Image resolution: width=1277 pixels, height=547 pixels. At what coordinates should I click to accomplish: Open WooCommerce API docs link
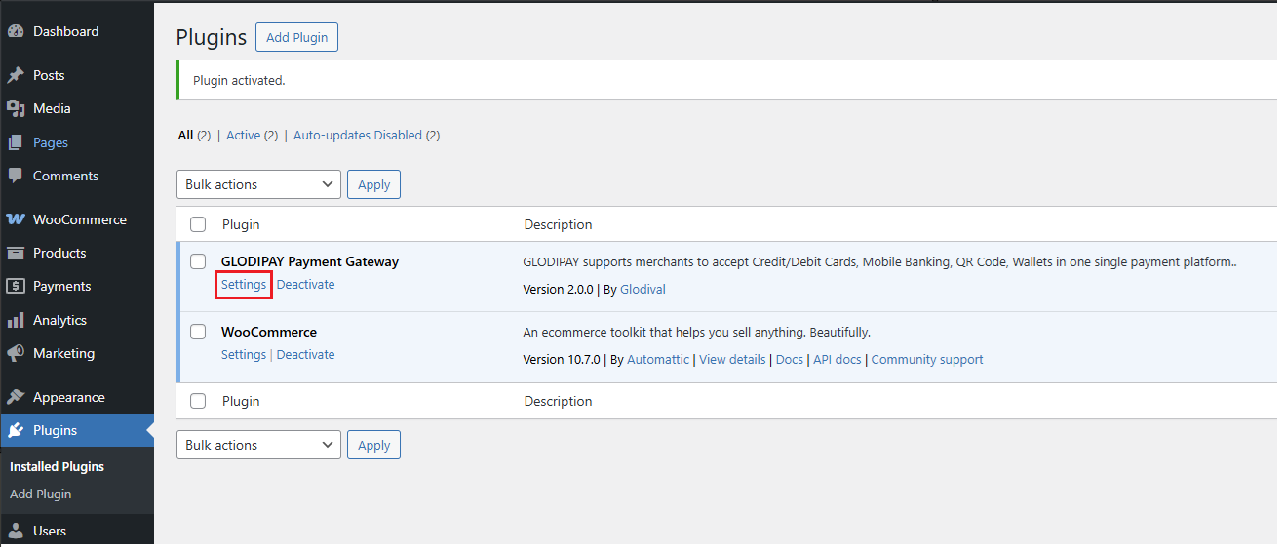pyautogui.click(x=837, y=360)
